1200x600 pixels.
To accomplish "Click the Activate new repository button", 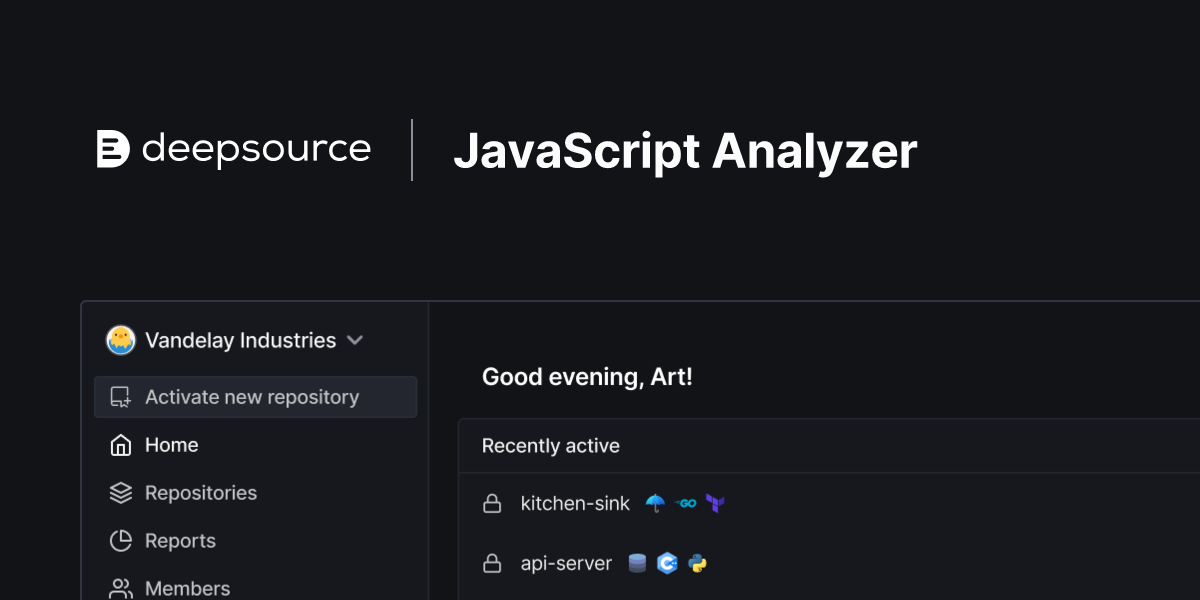I will (x=252, y=397).
